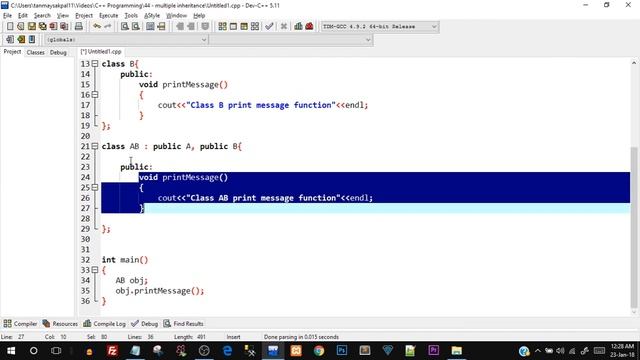Collapse fold marker at line 25
This screenshot has height=360, width=640.
pos(95,187)
